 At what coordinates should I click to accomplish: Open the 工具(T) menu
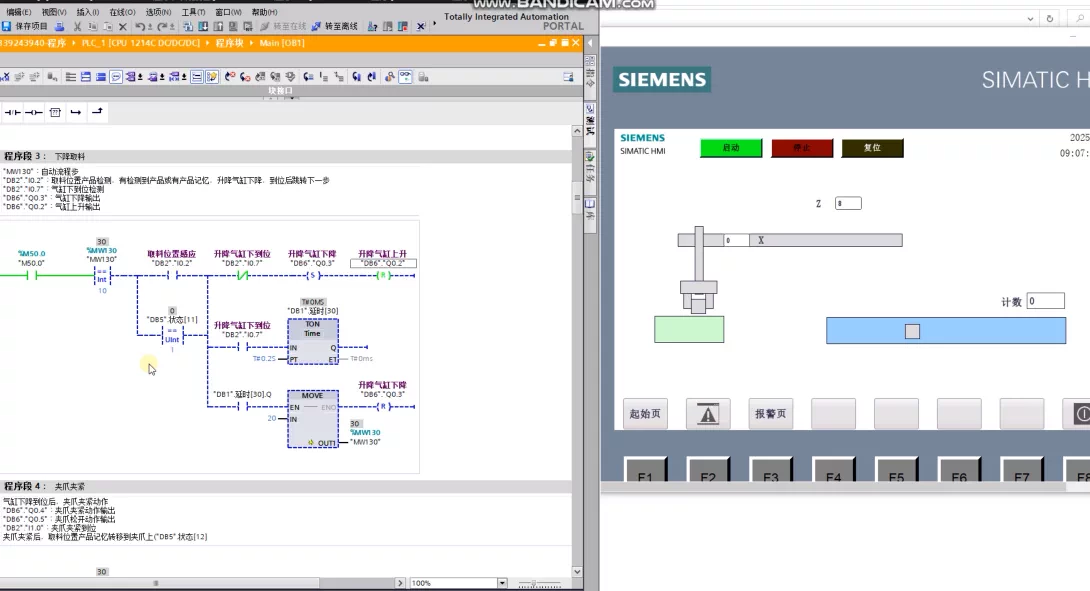tap(193, 12)
